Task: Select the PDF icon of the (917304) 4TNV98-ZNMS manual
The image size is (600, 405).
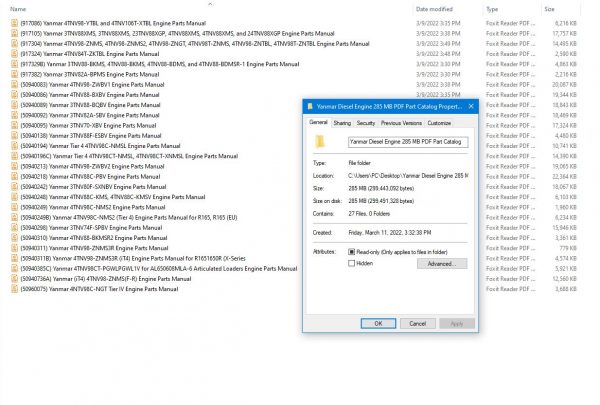Action: (x=15, y=44)
